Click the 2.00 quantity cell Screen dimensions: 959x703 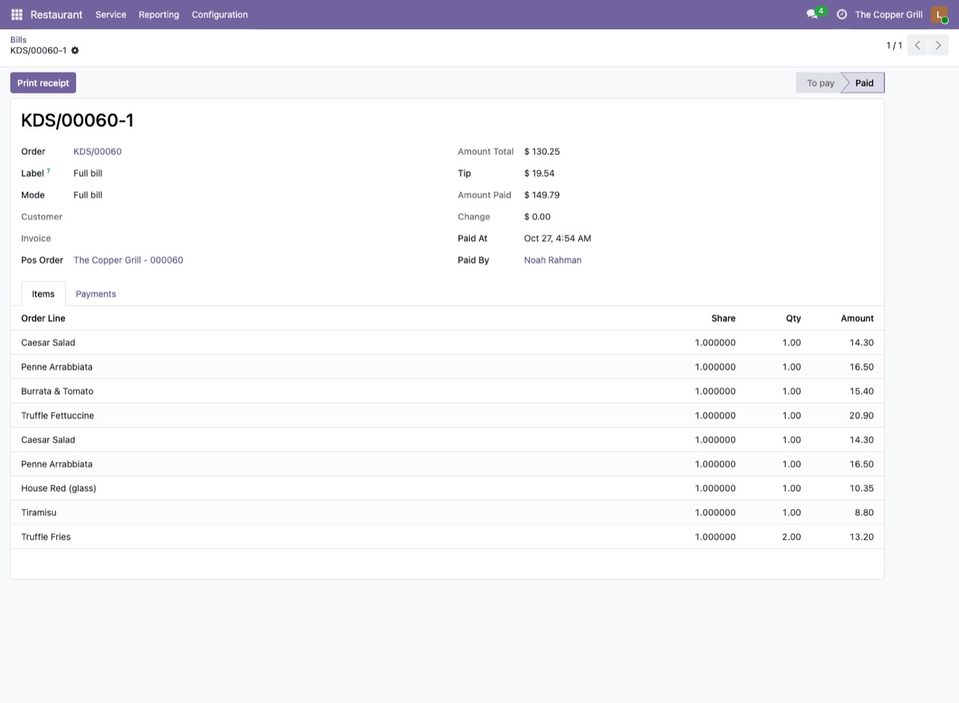[791, 537]
